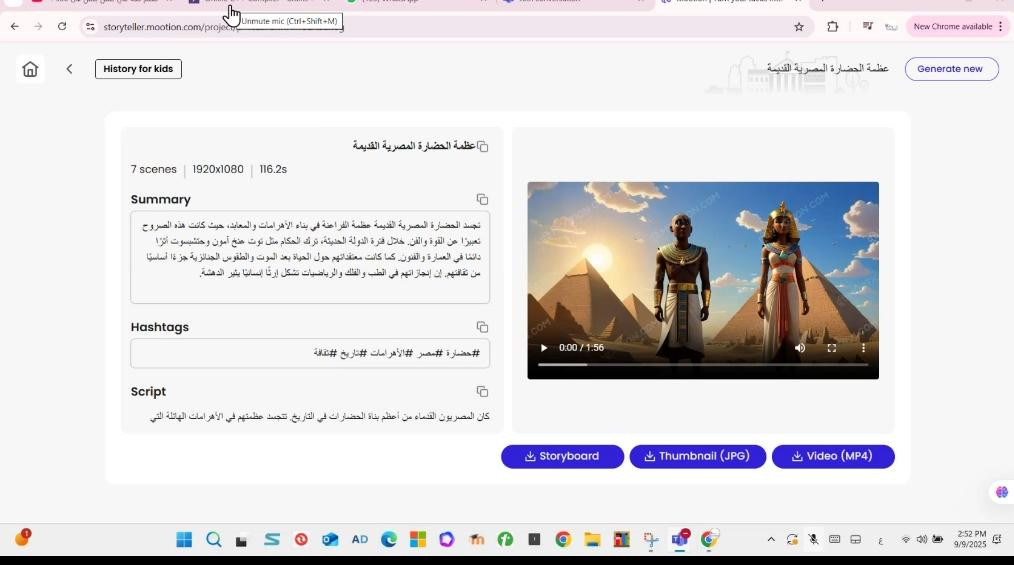Image resolution: width=1014 pixels, height=565 pixels.
Task: Download the Storyboard
Action: [562, 456]
